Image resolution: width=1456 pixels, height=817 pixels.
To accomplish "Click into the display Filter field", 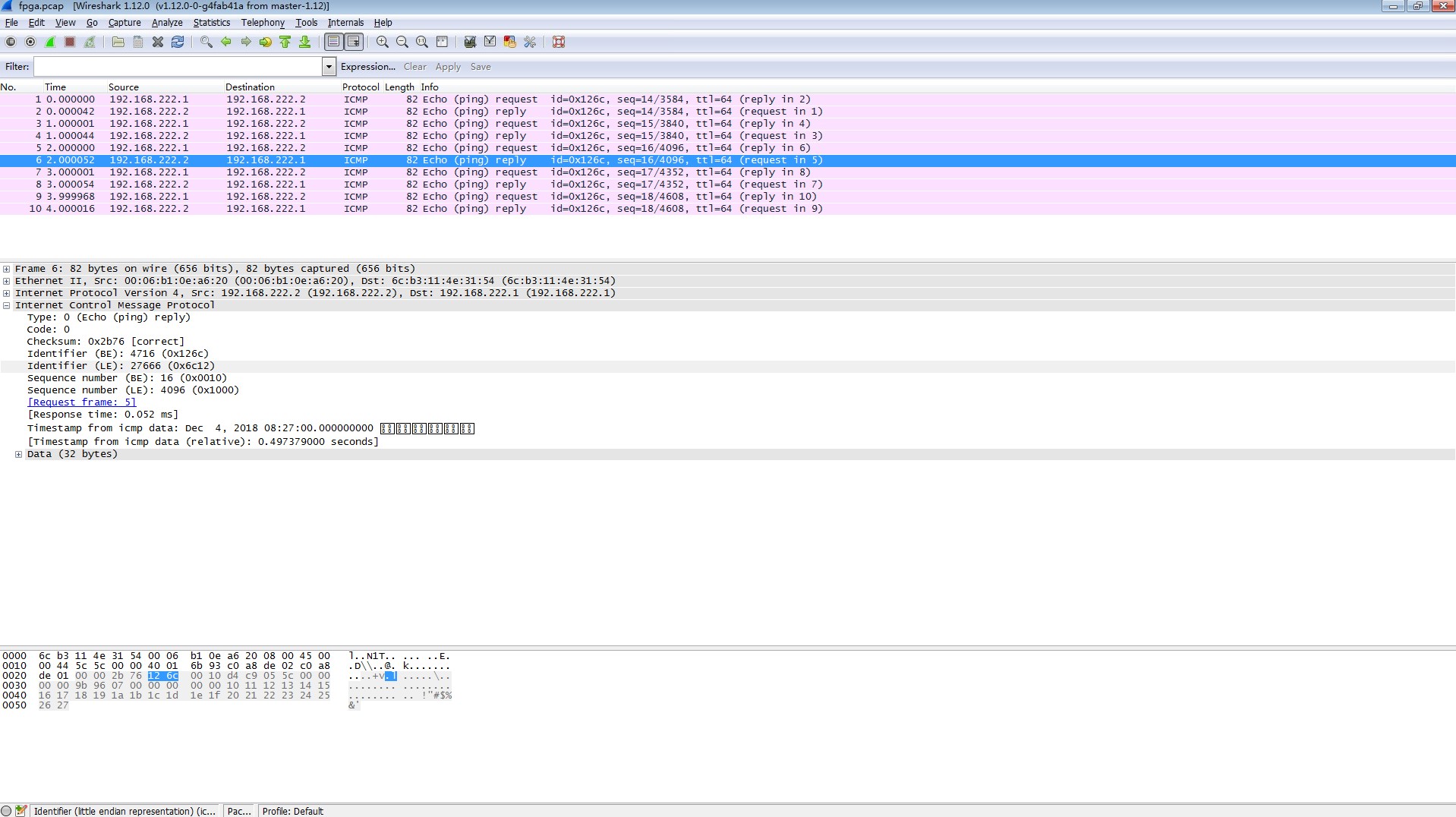I will pyautogui.click(x=178, y=67).
